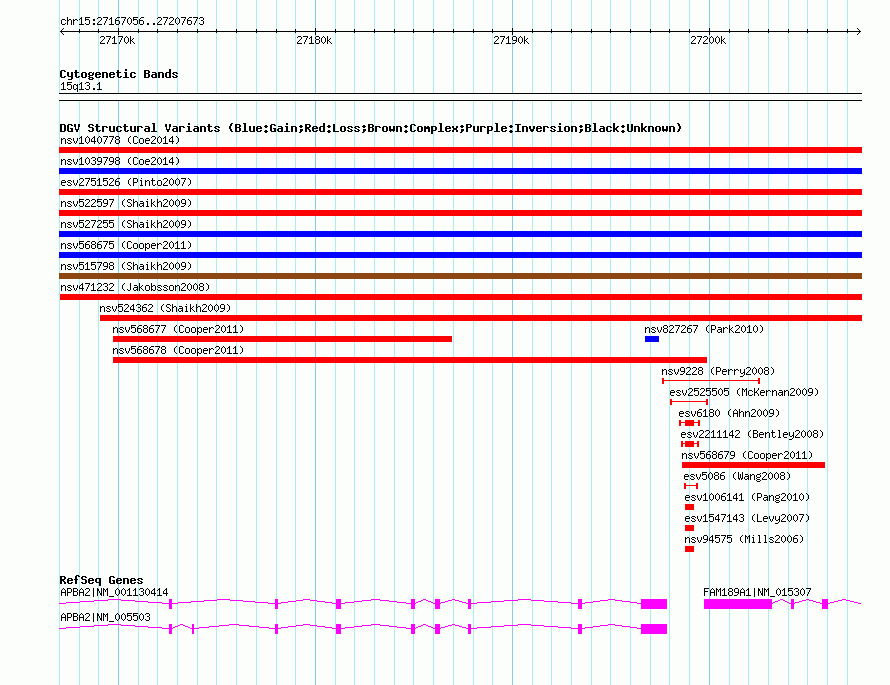This screenshot has width=890, height=685.
Task: Click the left arrowhead of the ruler
Action: [x=62, y=31]
